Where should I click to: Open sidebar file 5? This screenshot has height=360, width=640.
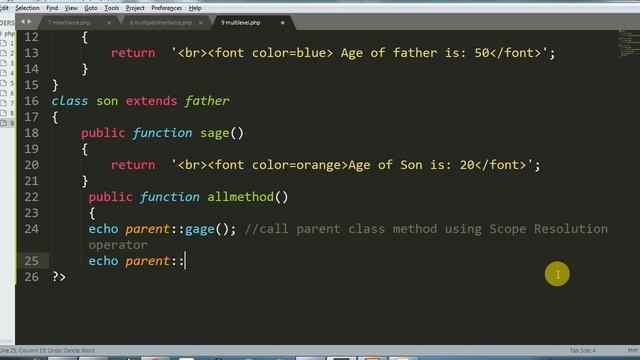point(7,83)
